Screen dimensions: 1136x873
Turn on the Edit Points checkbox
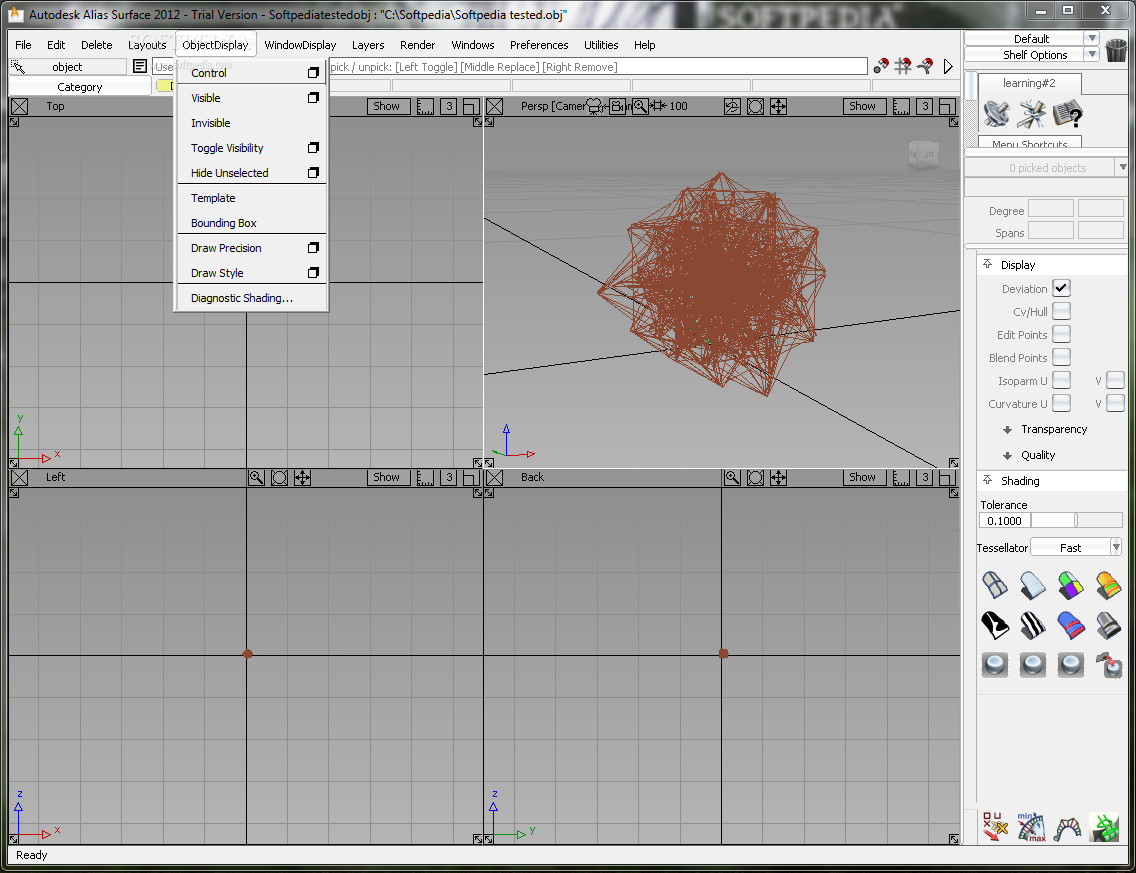point(1061,335)
